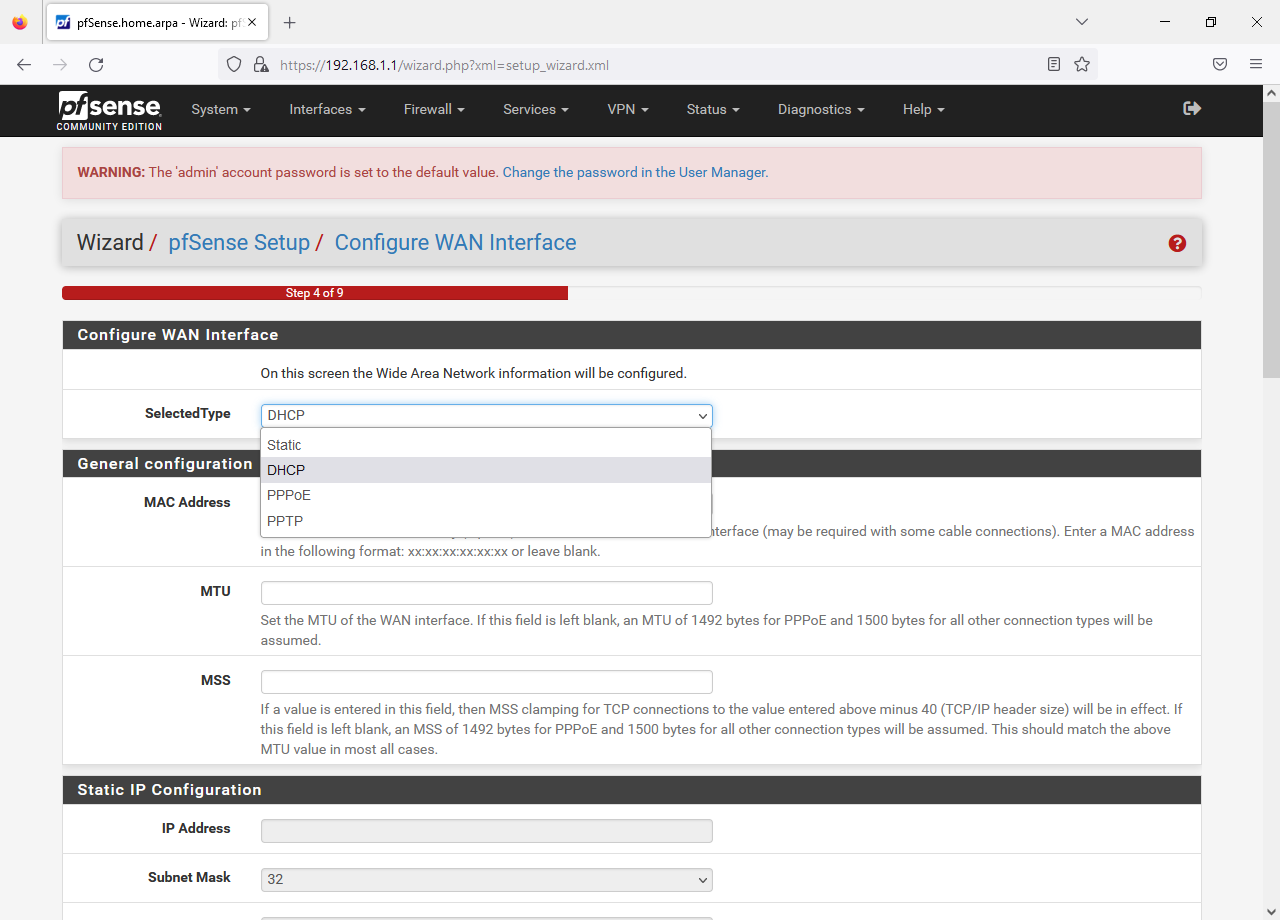Click the pfSense Setup breadcrumb link
The width and height of the screenshot is (1280, 920).
[x=239, y=243]
